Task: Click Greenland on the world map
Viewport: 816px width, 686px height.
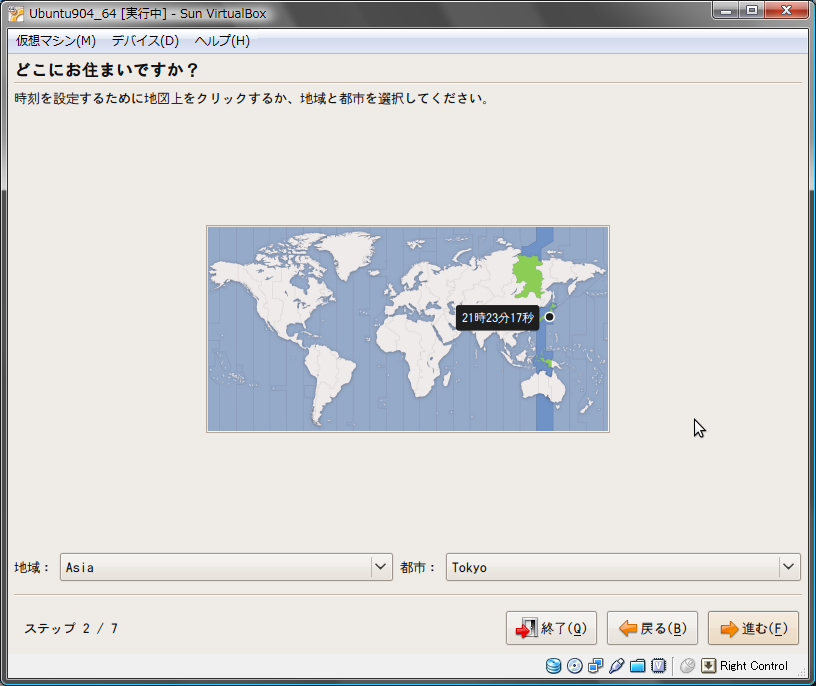Action: point(349,252)
